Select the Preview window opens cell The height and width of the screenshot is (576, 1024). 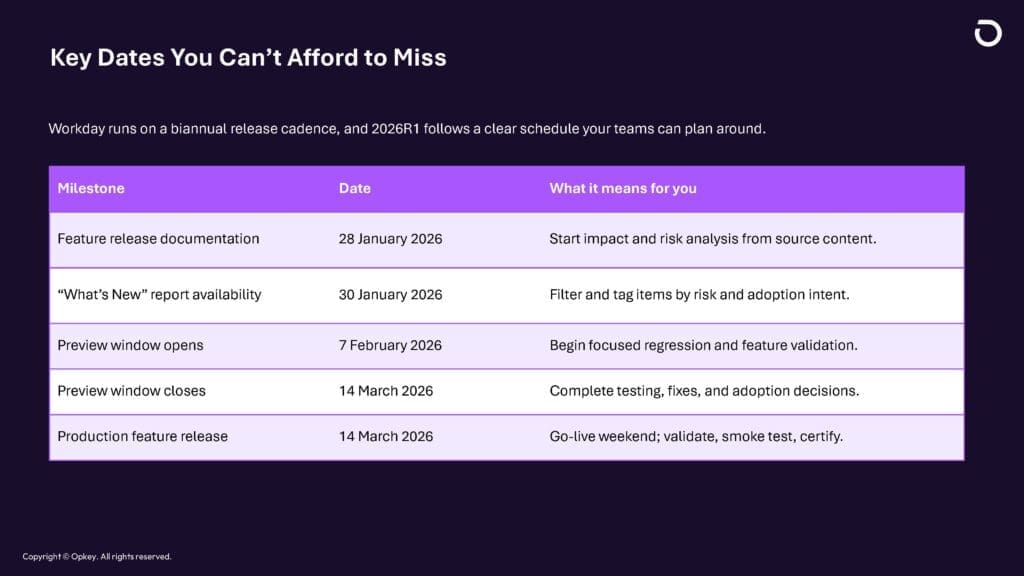point(130,345)
